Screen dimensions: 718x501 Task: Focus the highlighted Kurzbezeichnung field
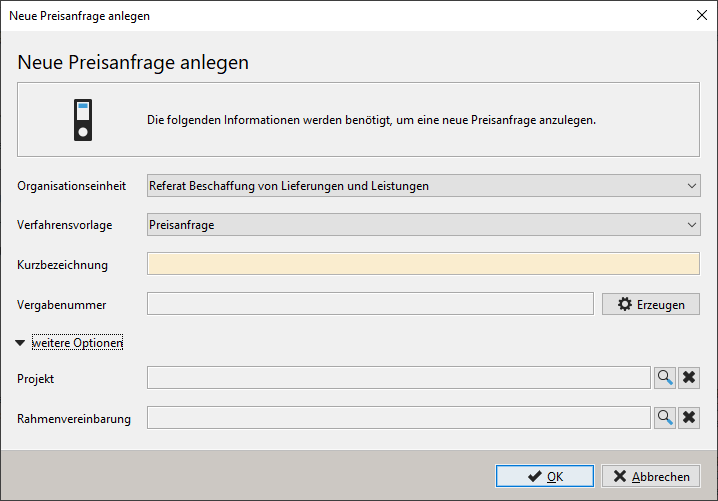coord(423,264)
